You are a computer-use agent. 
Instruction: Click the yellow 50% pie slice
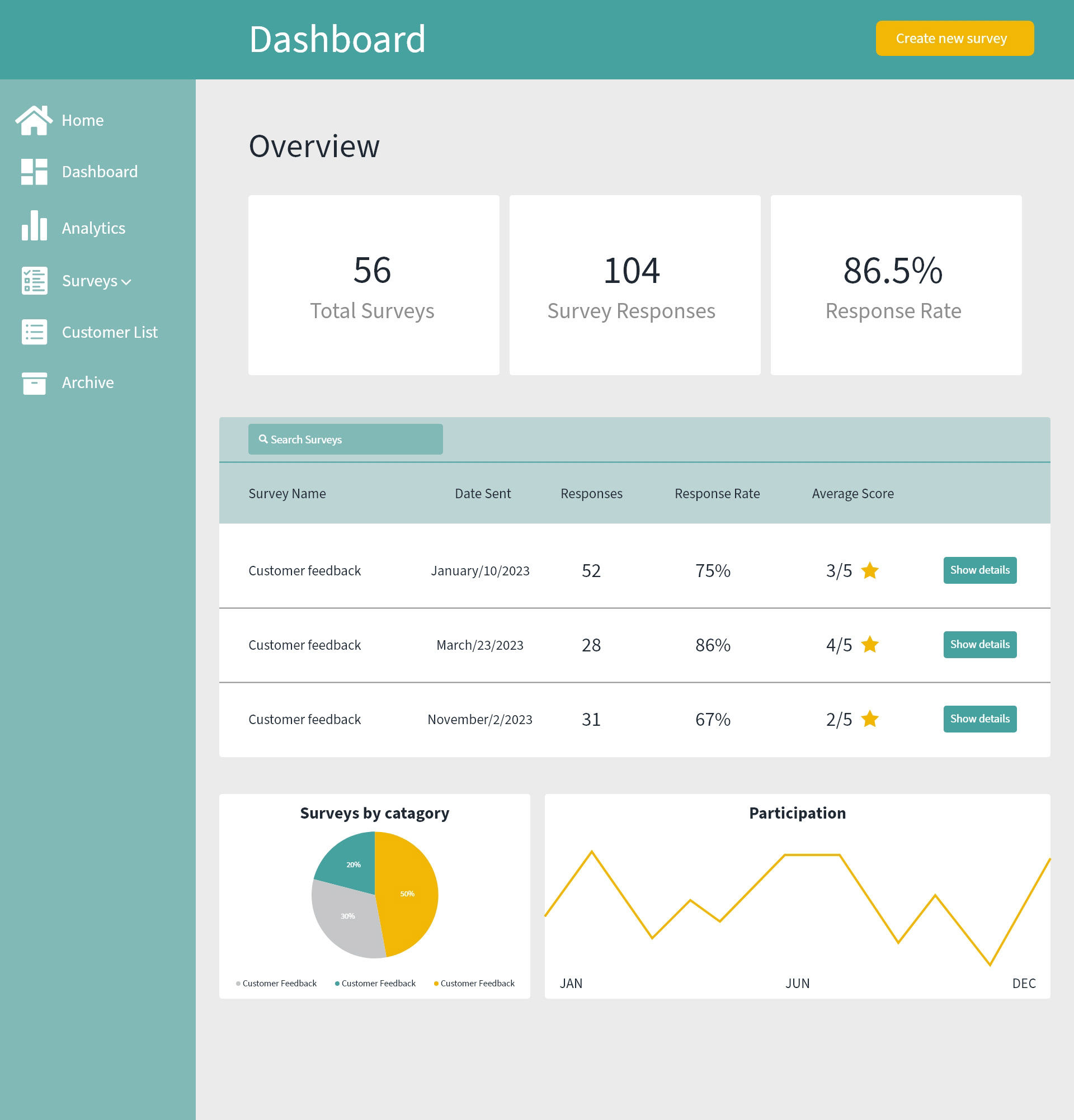point(409,894)
